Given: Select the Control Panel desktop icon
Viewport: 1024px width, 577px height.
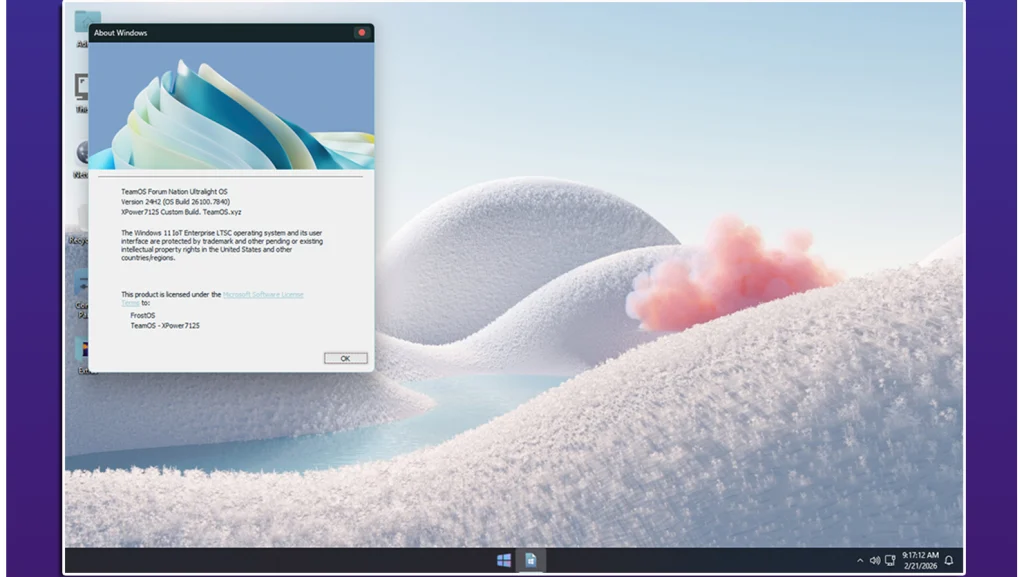Looking at the screenshot, I should point(81,287).
